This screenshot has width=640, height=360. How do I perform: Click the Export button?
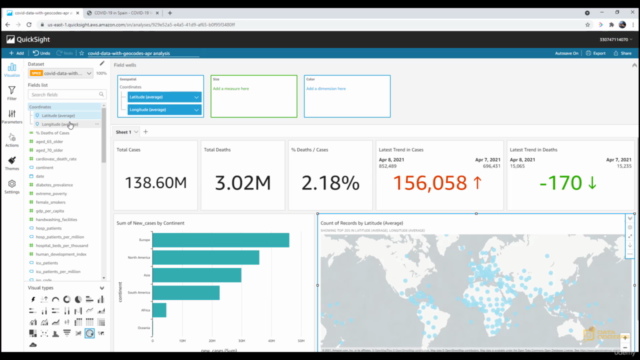pos(596,53)
